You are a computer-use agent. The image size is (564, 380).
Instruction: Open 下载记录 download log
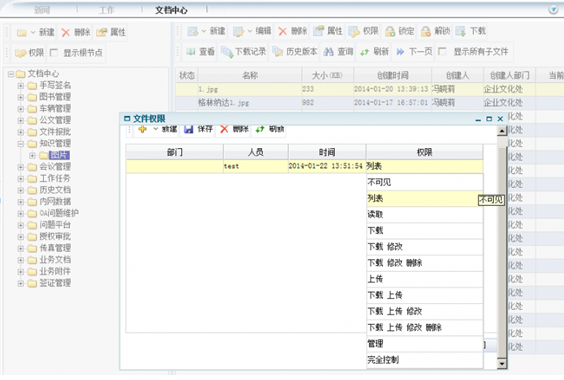244,52
